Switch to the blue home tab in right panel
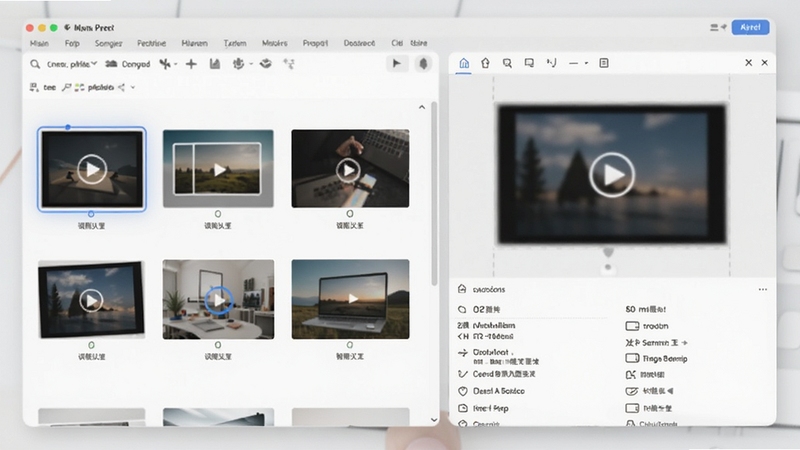Screen dimensions: 800x450 464,63
